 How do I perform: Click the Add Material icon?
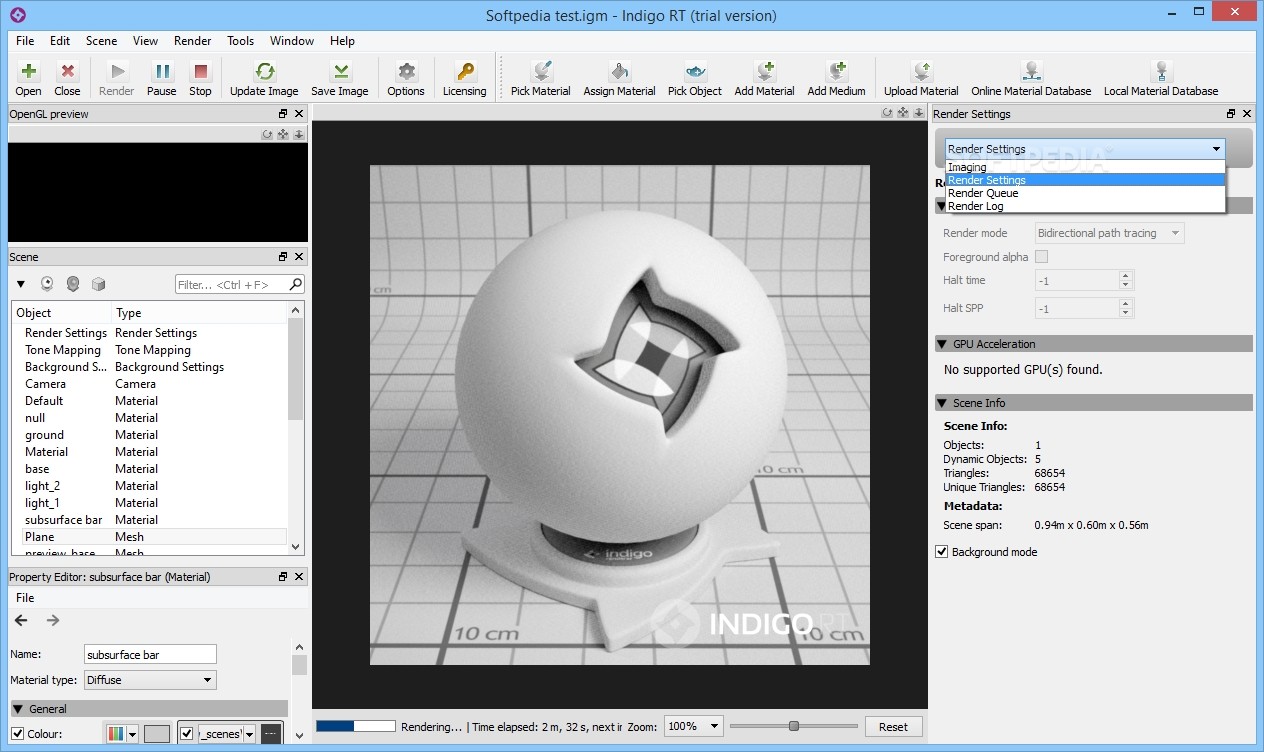(765, 72)
